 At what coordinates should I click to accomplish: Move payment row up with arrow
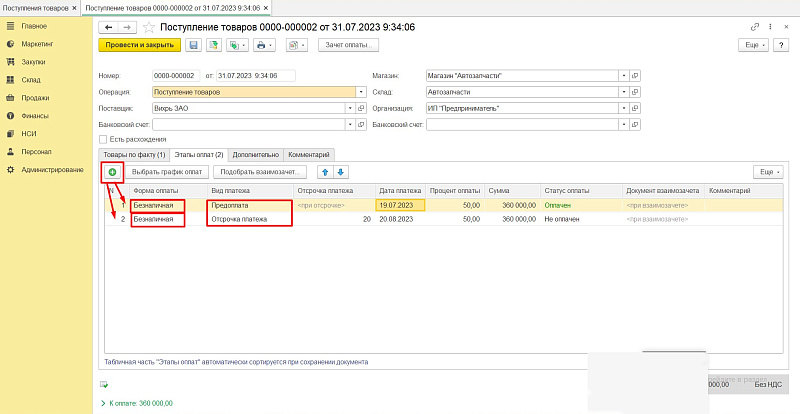pyautogui.click(x=323, y=172)
